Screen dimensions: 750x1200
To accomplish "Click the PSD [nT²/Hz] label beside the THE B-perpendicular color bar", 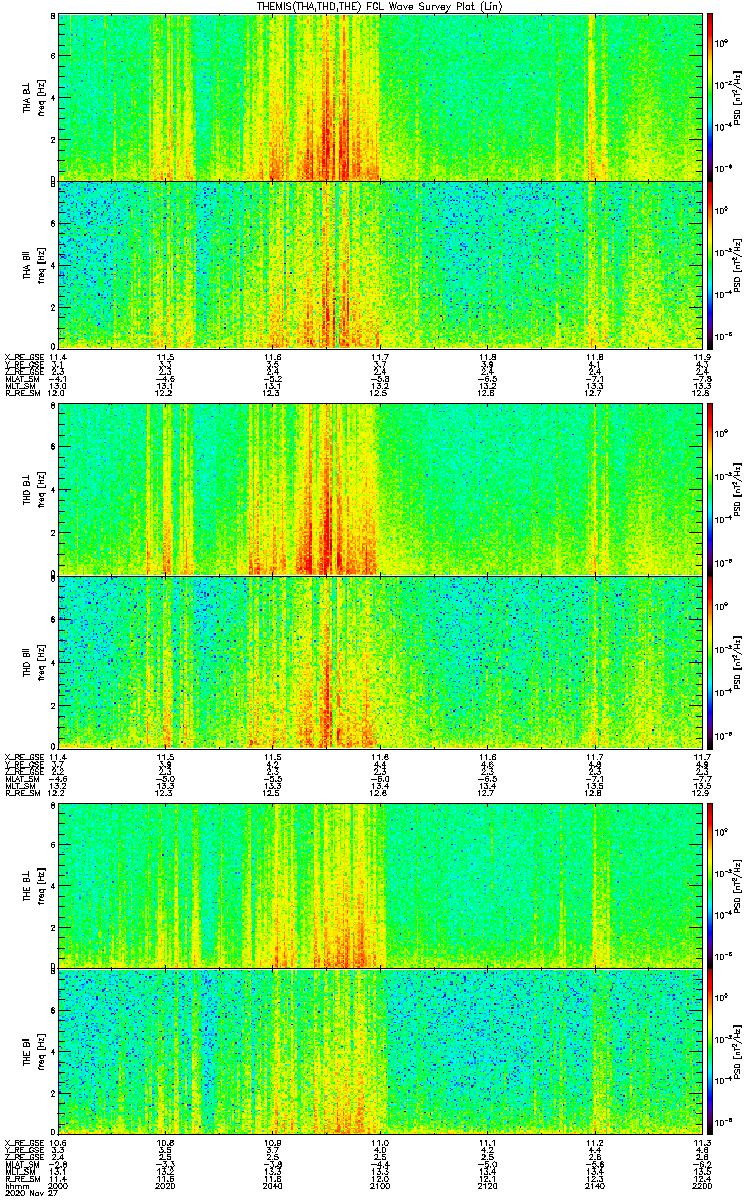I will pos(738,884).
